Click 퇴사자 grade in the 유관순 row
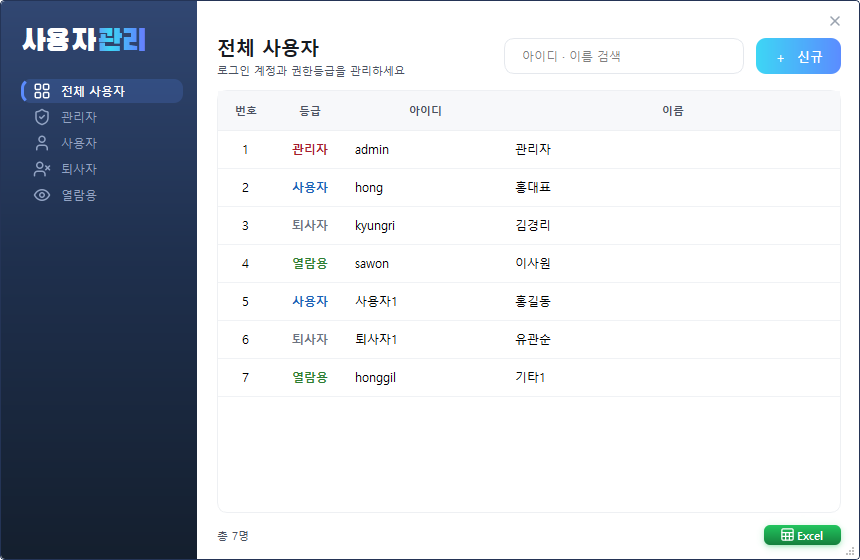Screen dimensions: 860x560 310,340
